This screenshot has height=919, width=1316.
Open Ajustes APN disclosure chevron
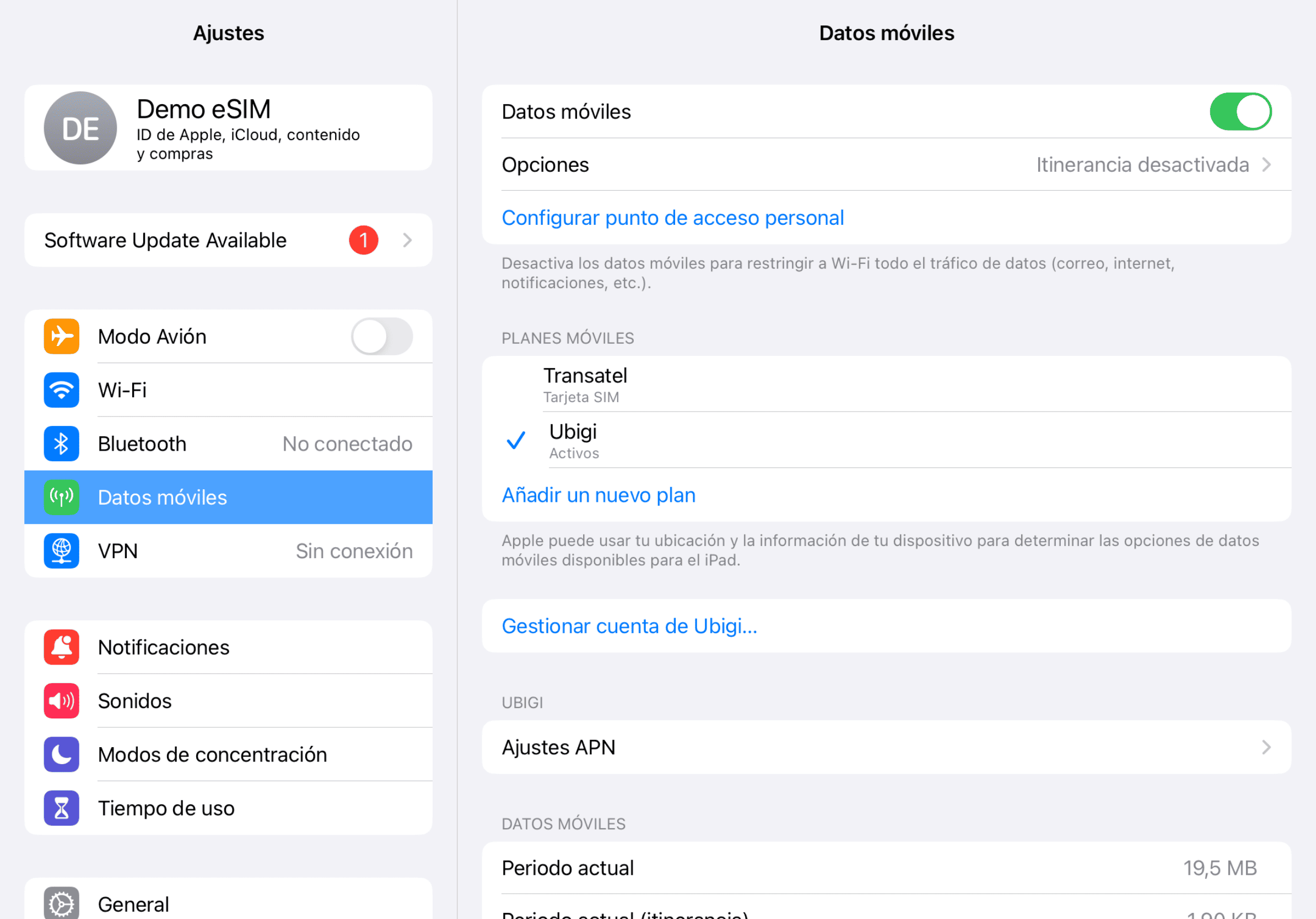(x=1267, y=747)
